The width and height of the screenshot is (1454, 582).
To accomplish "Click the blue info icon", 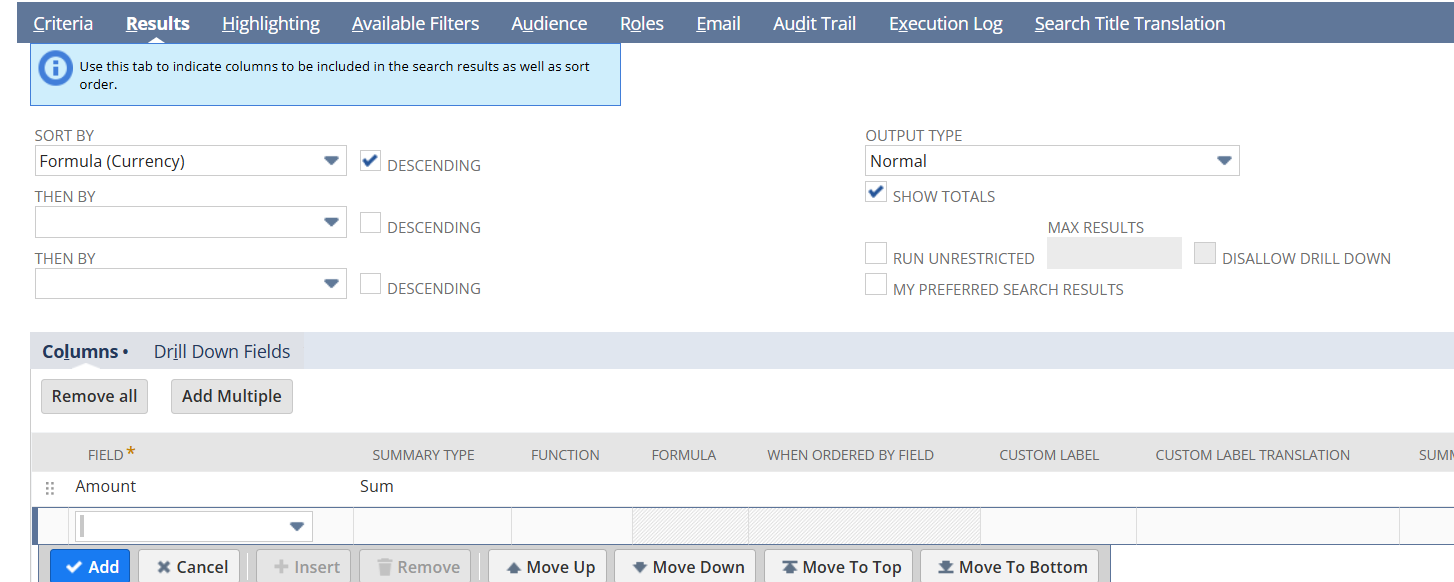I will tap(54, 68).
